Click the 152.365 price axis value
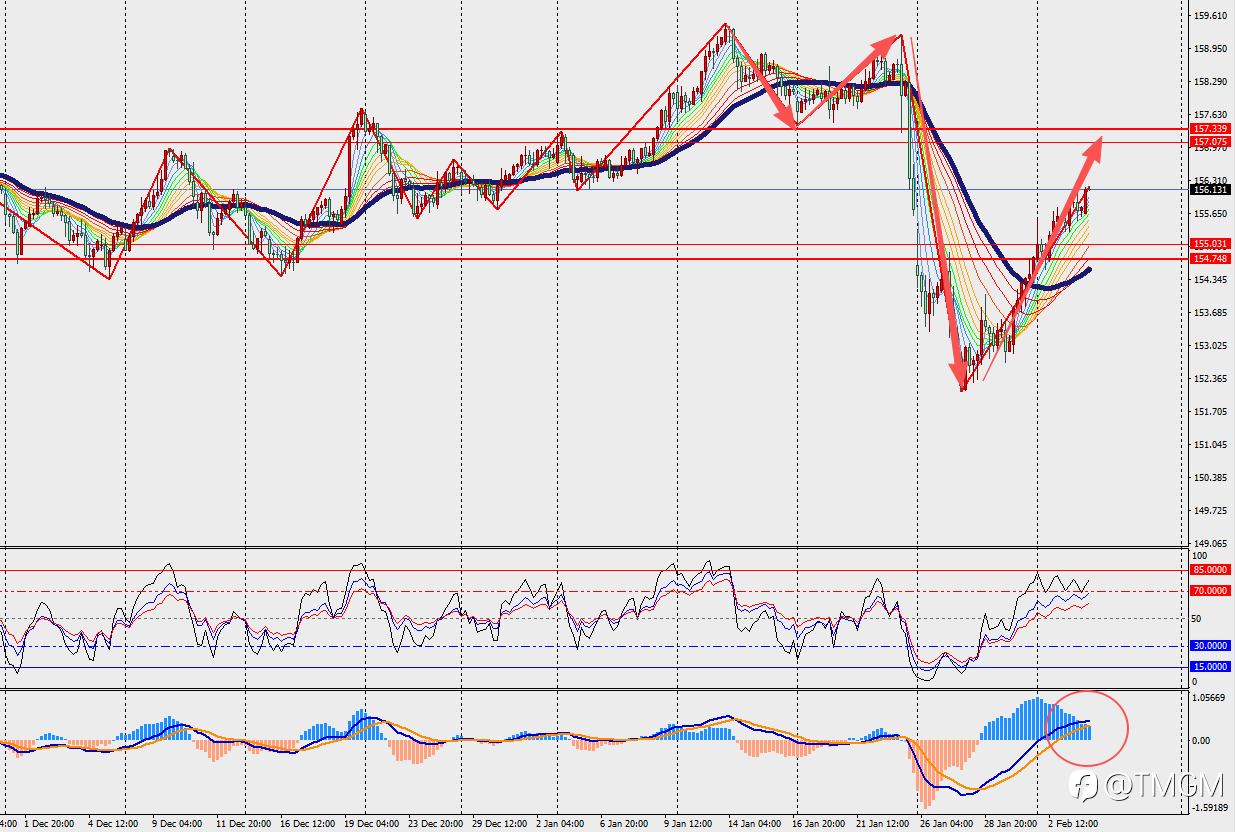The width and height of the screenshot is (1236, 832). [1211, 379]
